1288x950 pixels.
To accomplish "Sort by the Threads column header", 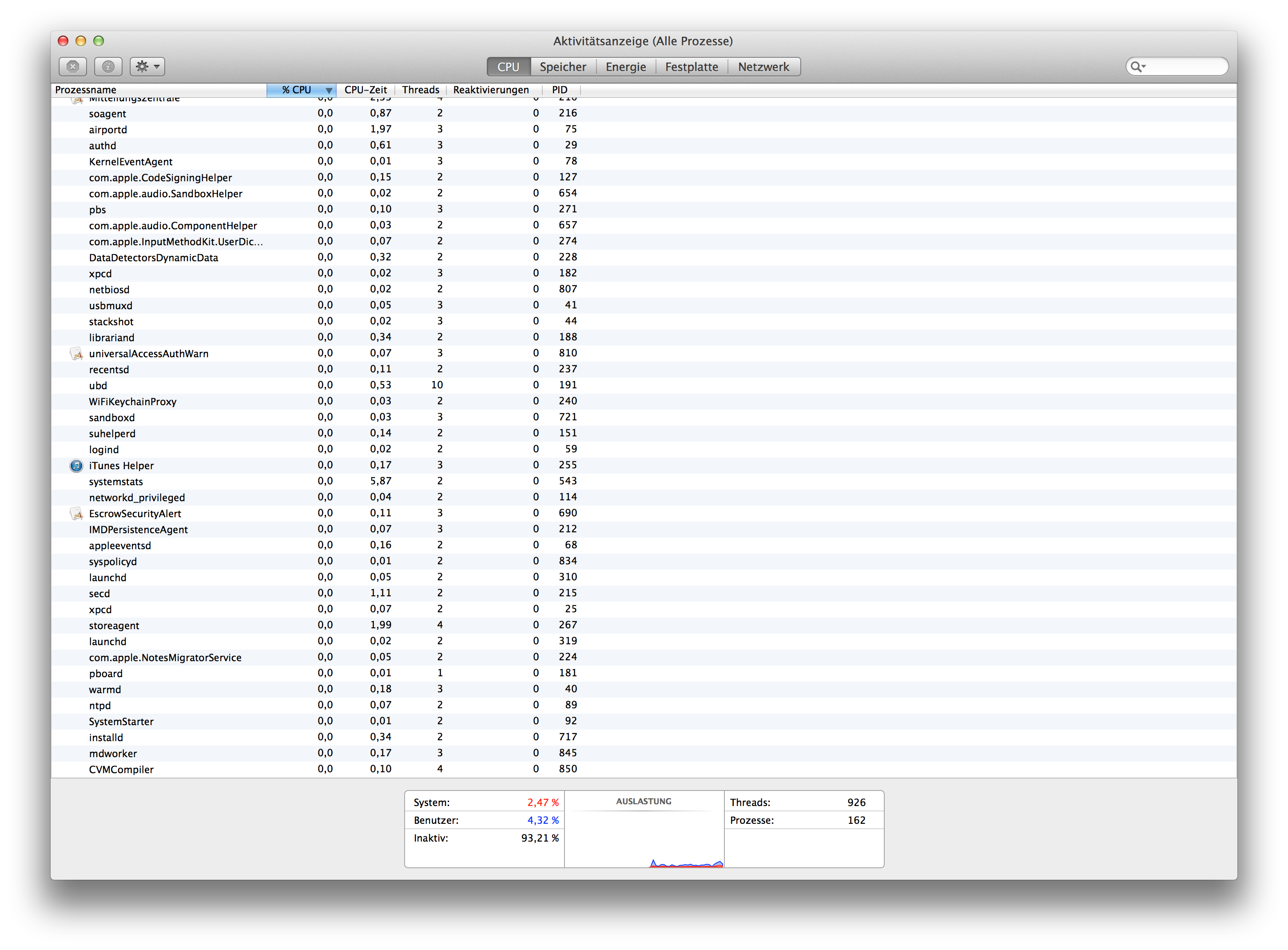I will (420, 90).
